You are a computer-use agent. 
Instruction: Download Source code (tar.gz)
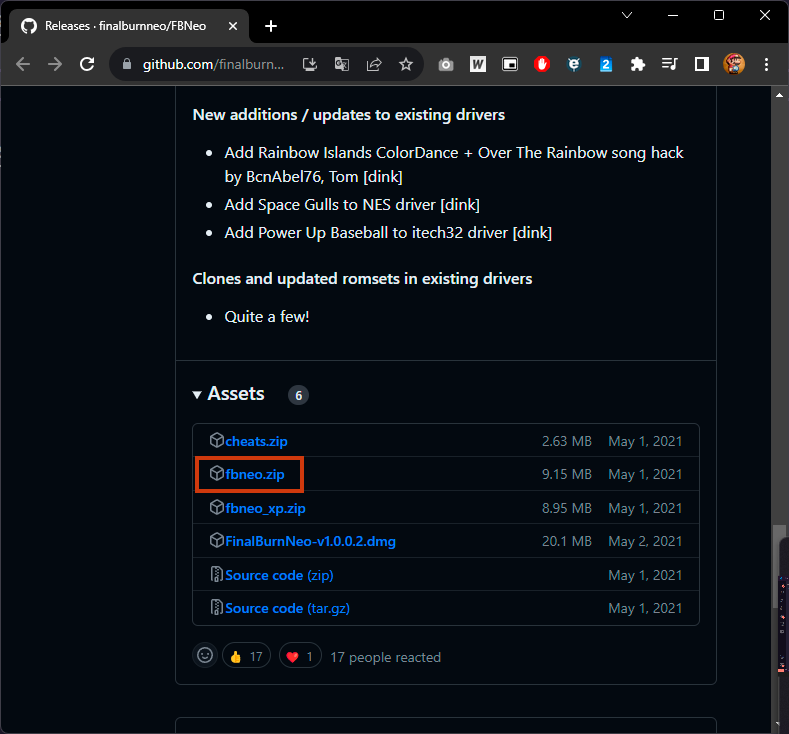point(287,608)
